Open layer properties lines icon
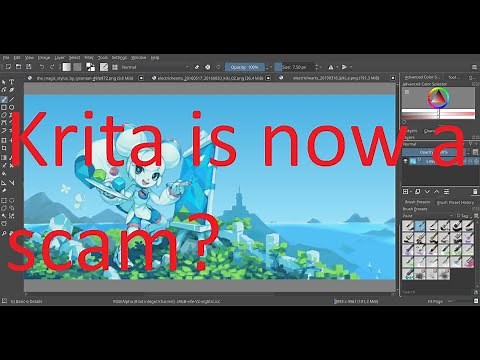This screenshot has height=360, width=480. (447, 191)
